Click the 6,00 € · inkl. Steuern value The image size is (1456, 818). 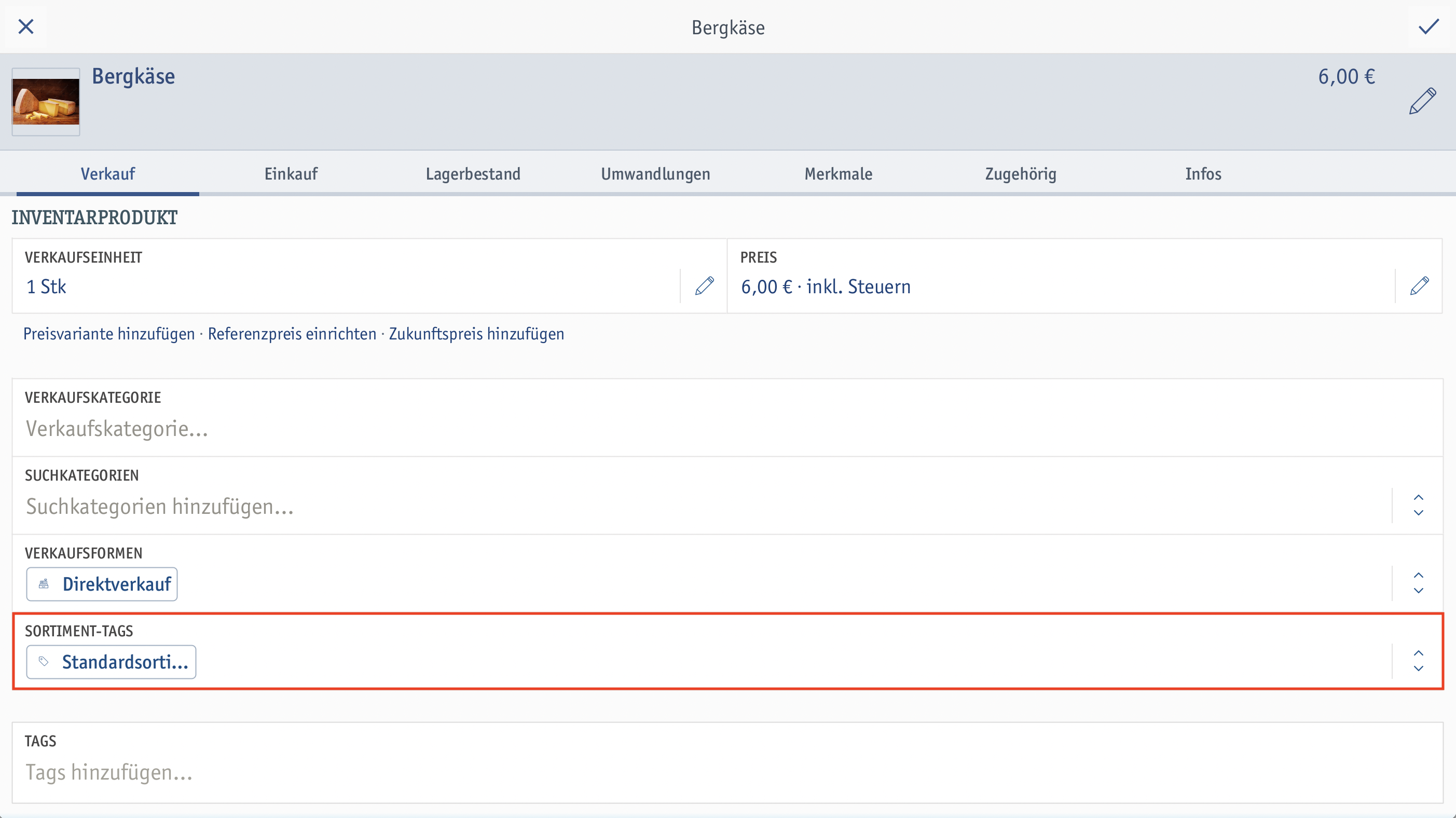[x=826, y=287]
